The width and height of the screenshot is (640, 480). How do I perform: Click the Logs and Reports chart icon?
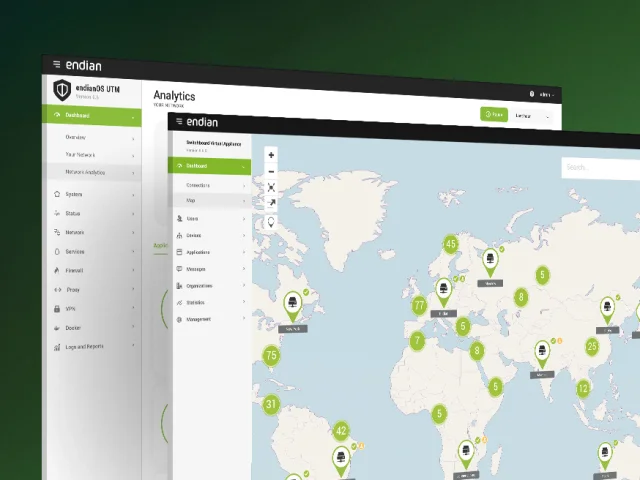click(57, 347)
